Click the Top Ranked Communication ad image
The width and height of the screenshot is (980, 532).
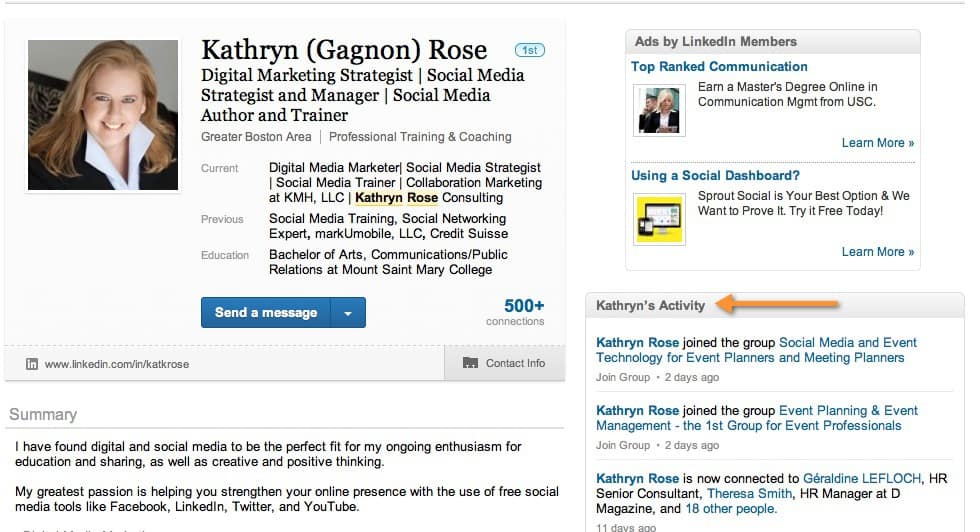(658, 110)
